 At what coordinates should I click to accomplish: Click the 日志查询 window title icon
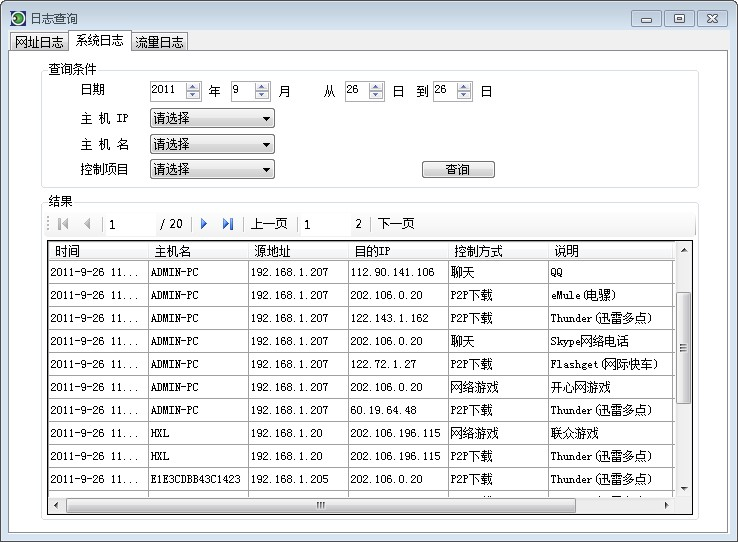(18, 18)
